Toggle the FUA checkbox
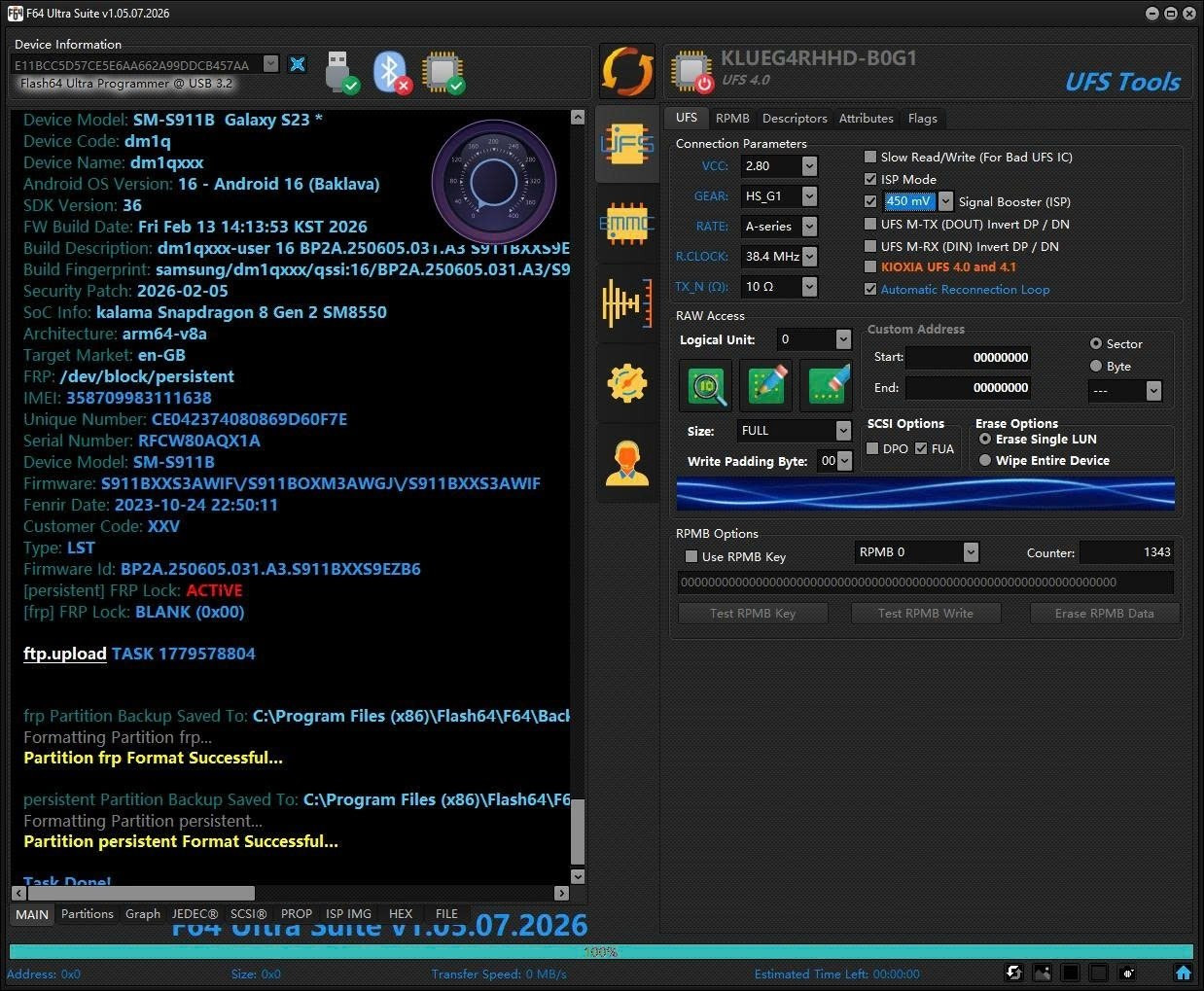This screenshot has width=1204, height=991. (921, 448)
